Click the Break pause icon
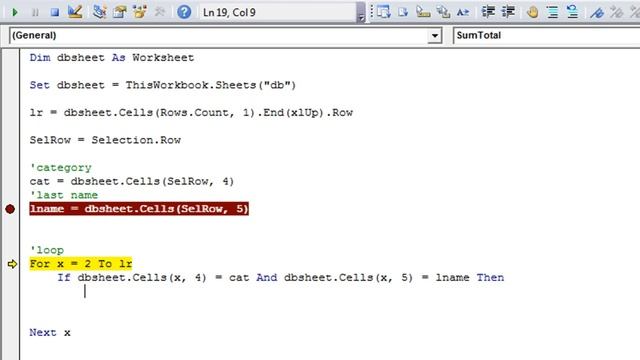The width and height of the screenshot is (640, 360). coord(36,12)
